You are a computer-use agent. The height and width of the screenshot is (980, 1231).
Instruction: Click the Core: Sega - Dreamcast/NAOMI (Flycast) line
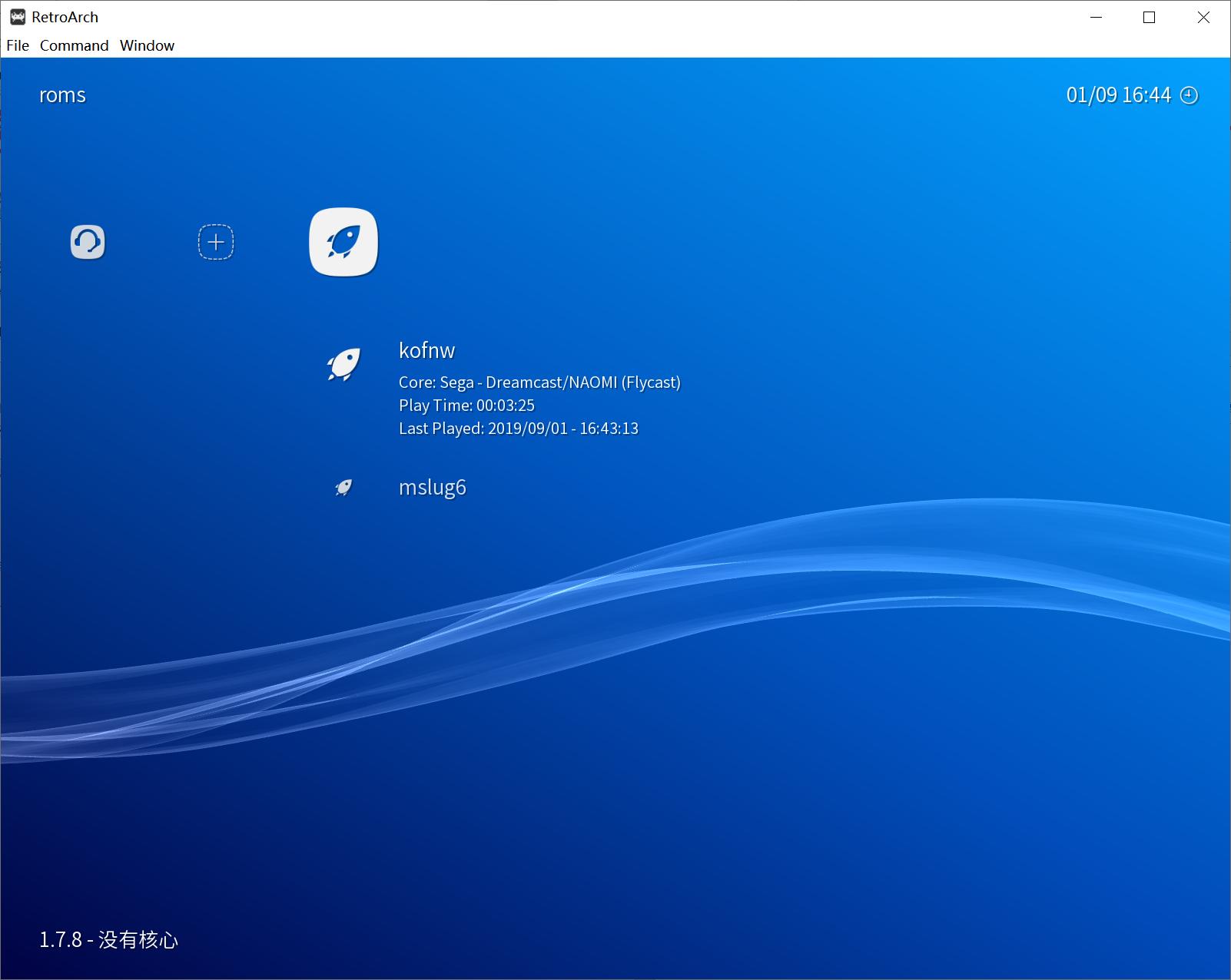[x=539, y=382]
